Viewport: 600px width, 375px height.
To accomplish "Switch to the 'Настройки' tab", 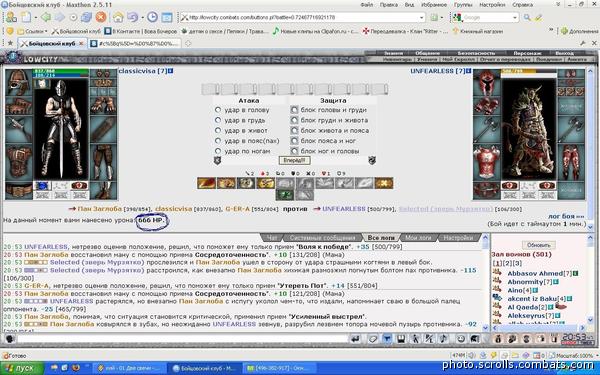I will pos(459,238).
